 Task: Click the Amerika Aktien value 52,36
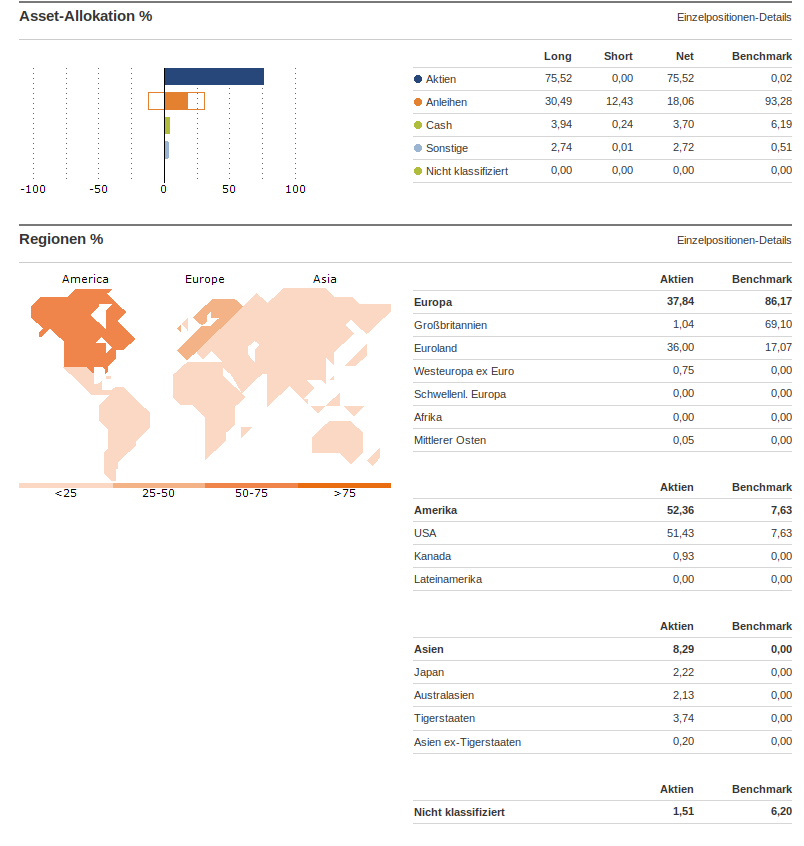[680, 510]
